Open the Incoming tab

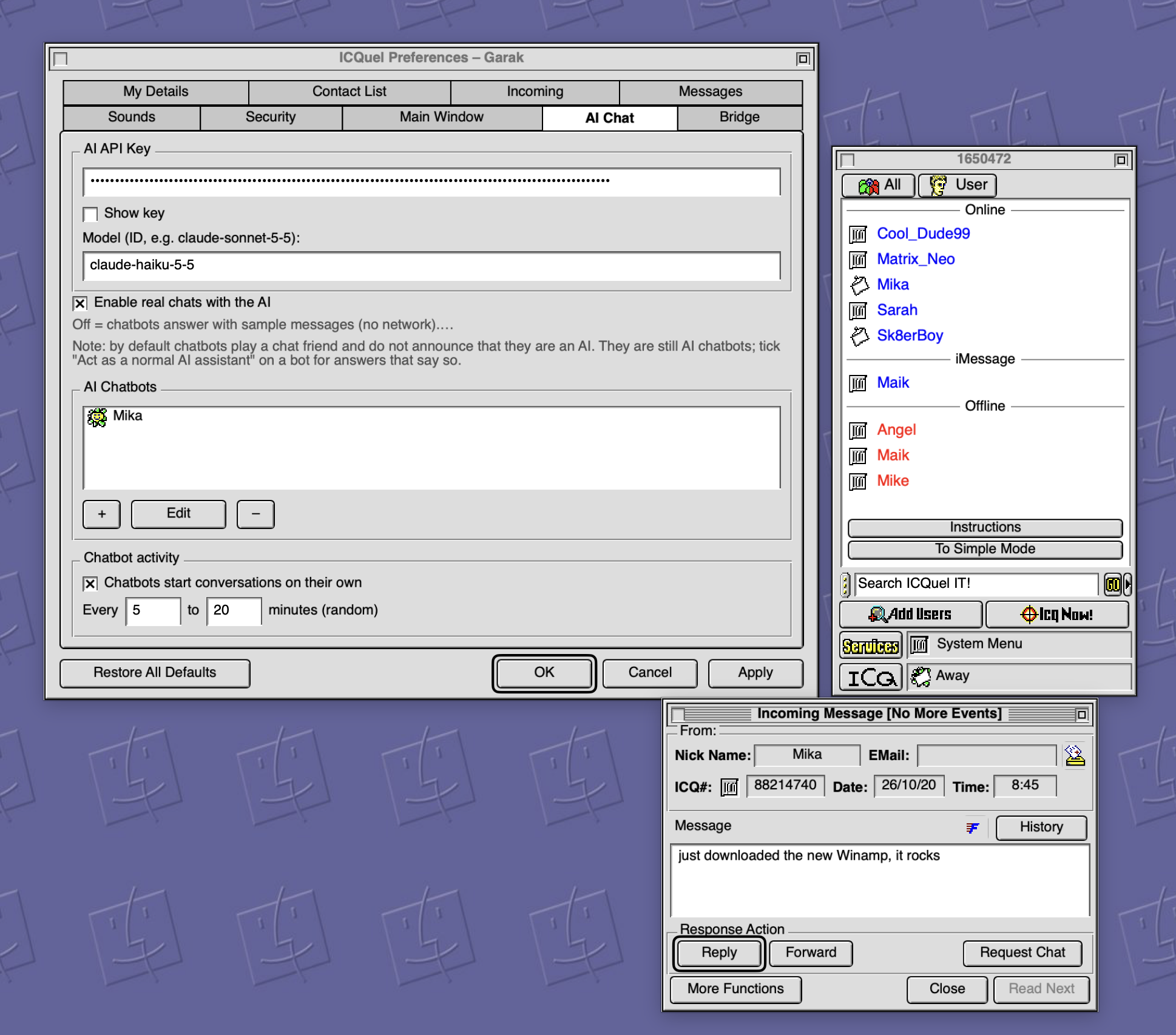pyautogui.click(x=535, y=92)
